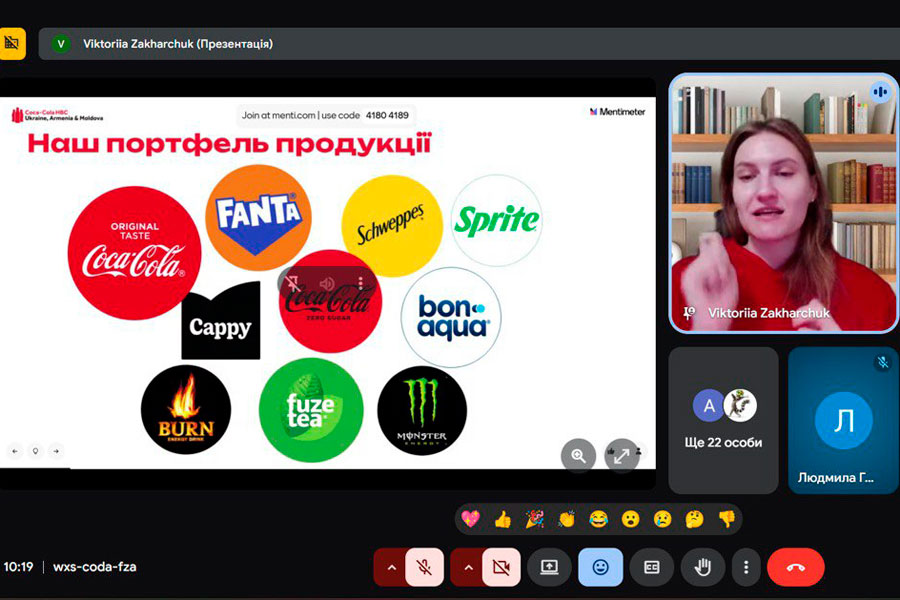Send the thumbs down reaction
Viewport: 900px width, 600px height.
[726, 519]
